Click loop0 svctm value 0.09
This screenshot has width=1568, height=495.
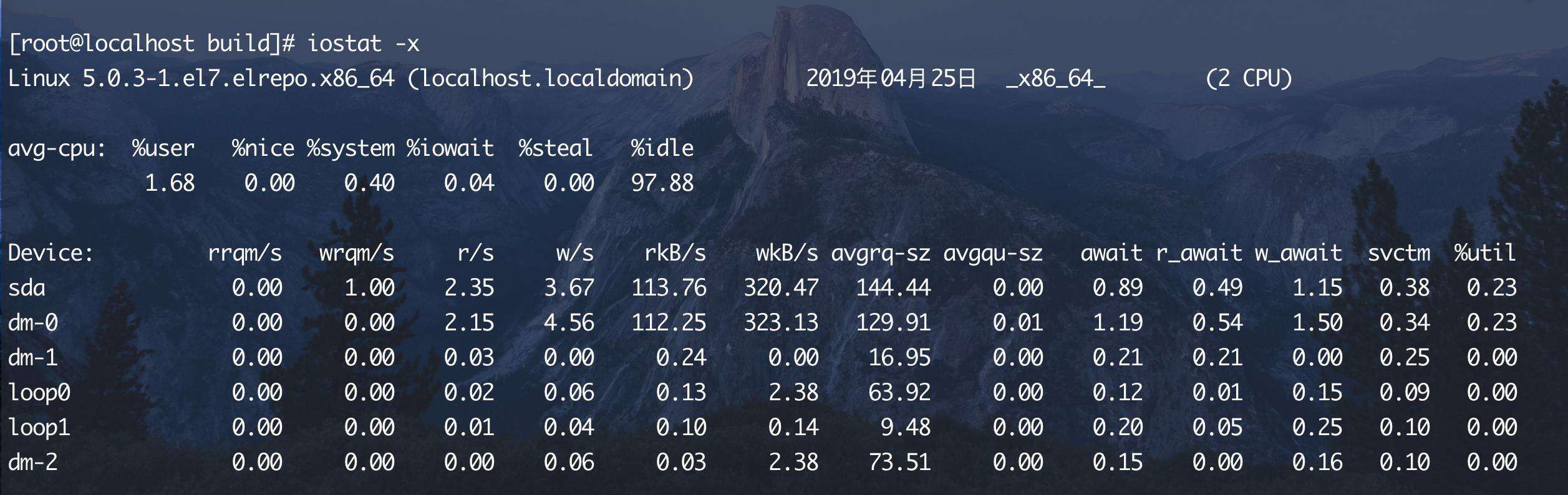(1405, 393)
